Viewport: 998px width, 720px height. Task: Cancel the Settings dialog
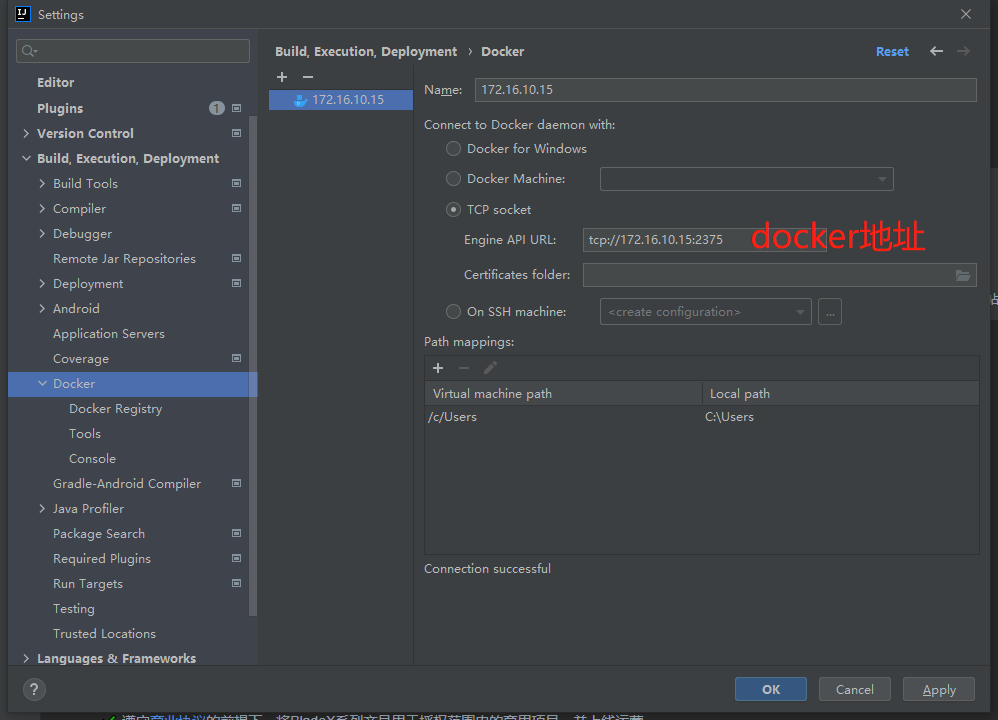(x=854, y=689)
